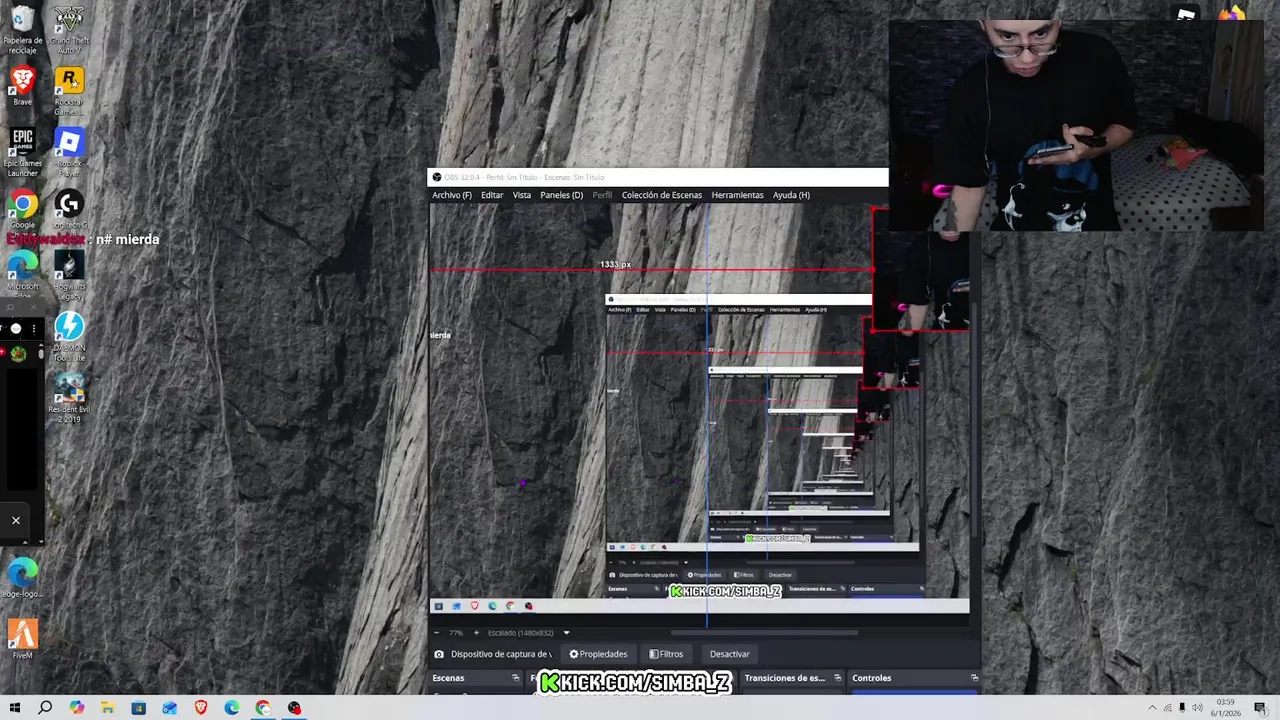The height and width of the screenshot is (720, 1280).
Task: Switch to Chrome in the taskbar
Action: pyautogui.click(x=263, y=708)
